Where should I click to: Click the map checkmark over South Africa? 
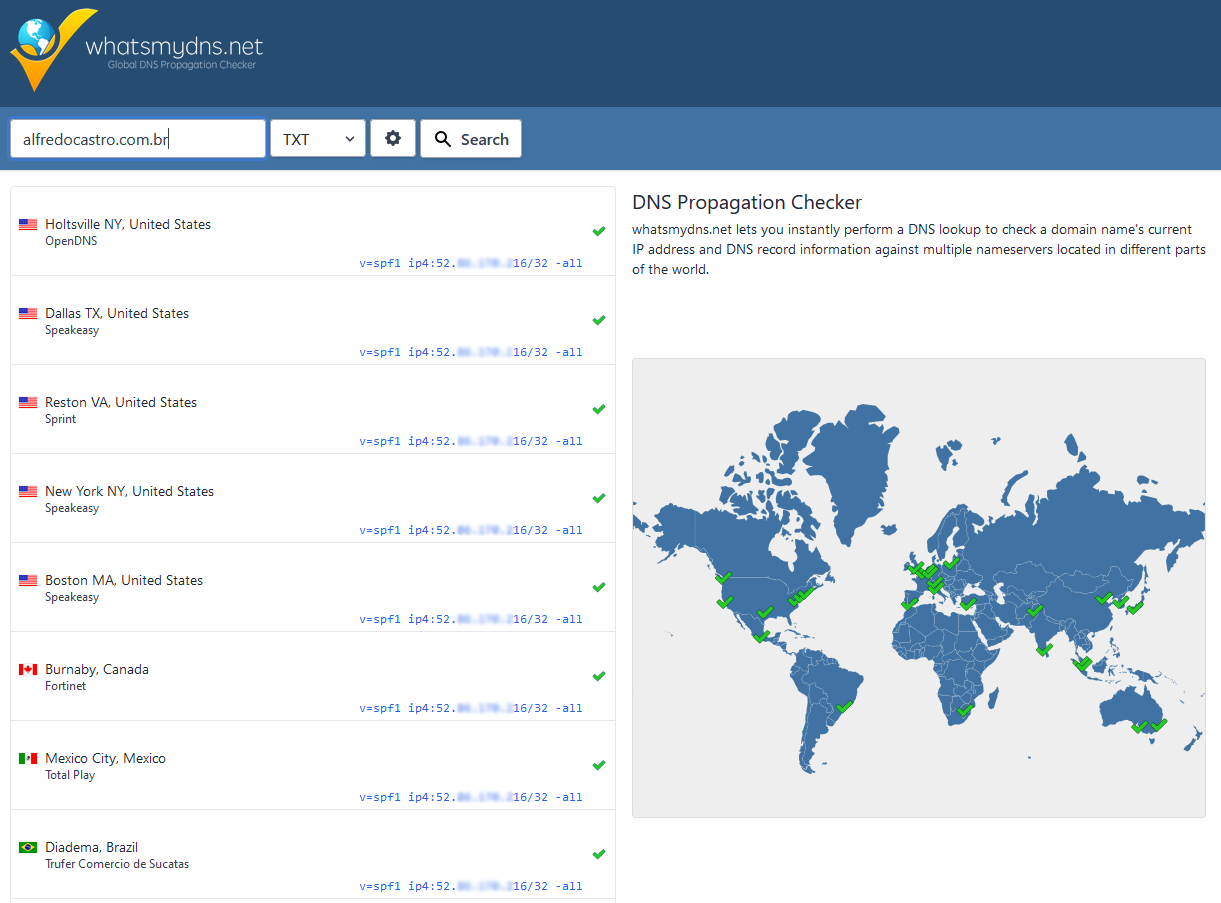(x=965, y=709)
